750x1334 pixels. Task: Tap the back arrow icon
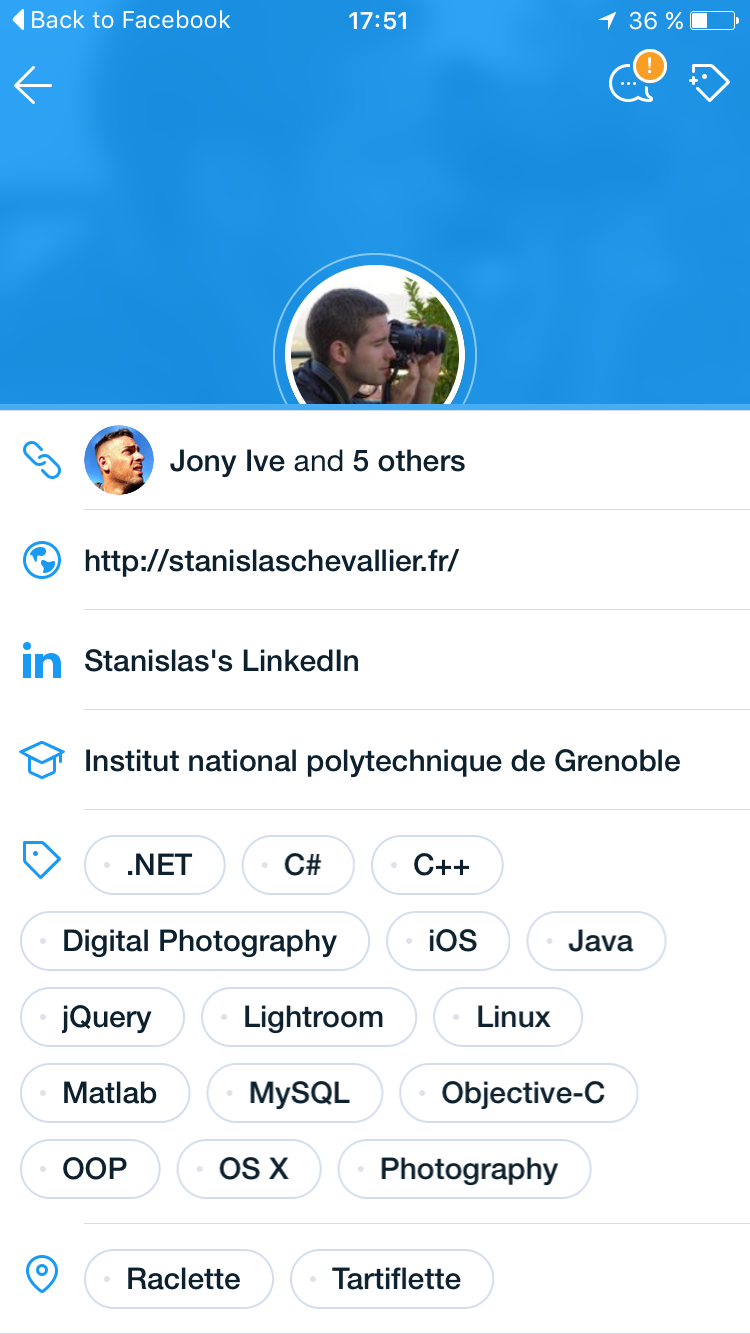[33, 86]
